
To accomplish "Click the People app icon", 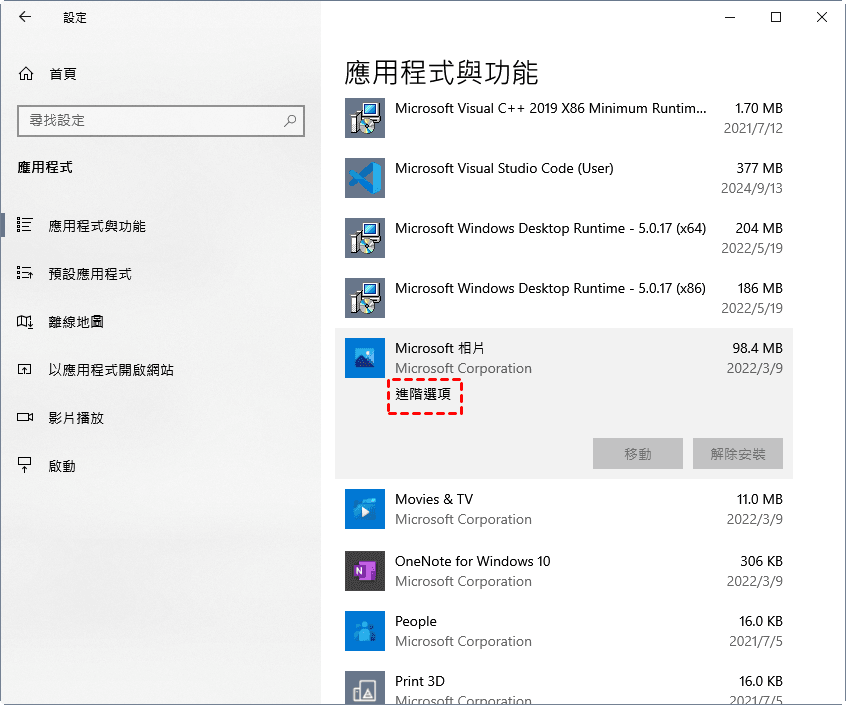I will point(365,631).
